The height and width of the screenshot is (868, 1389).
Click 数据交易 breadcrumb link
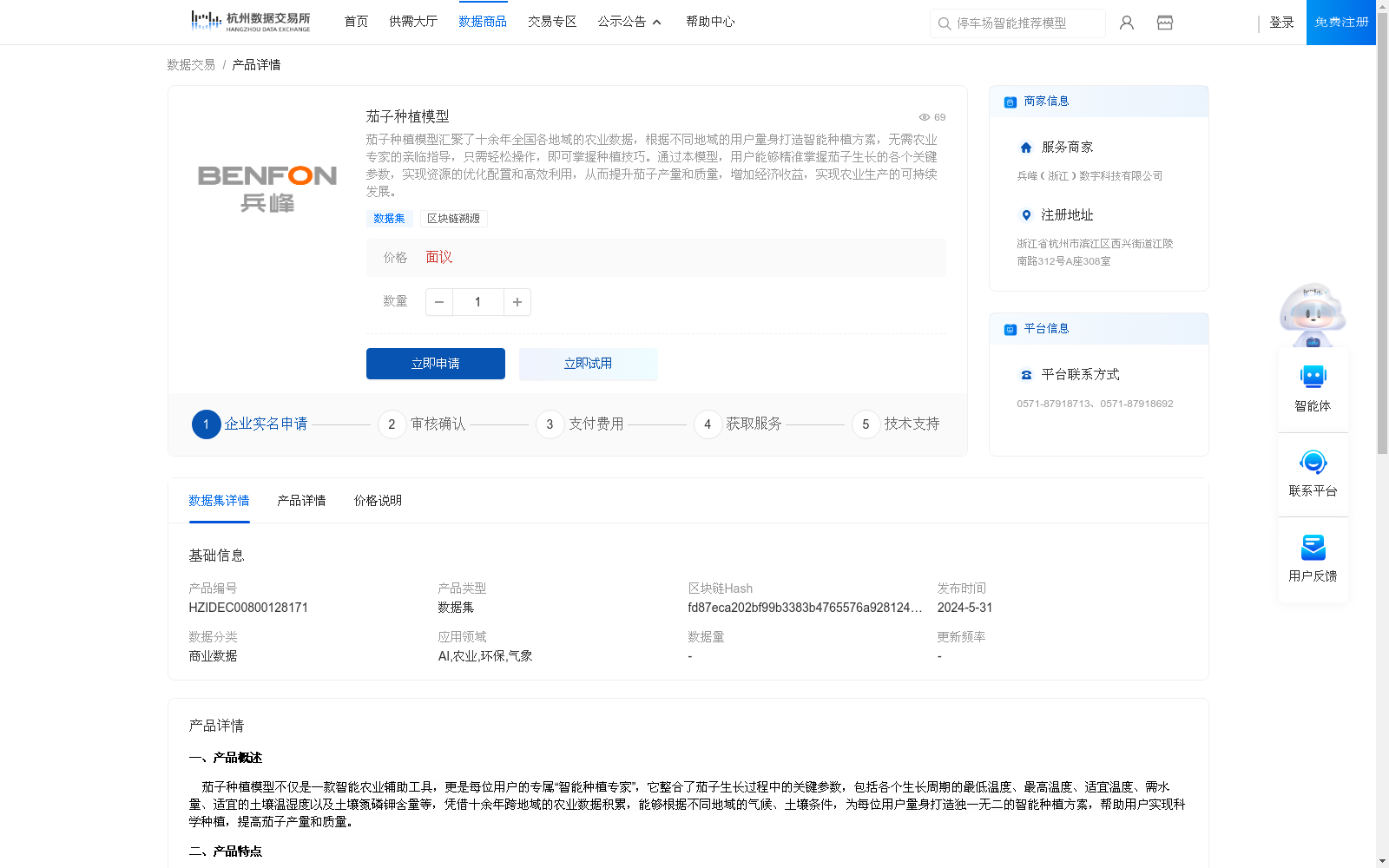[191, 65]
